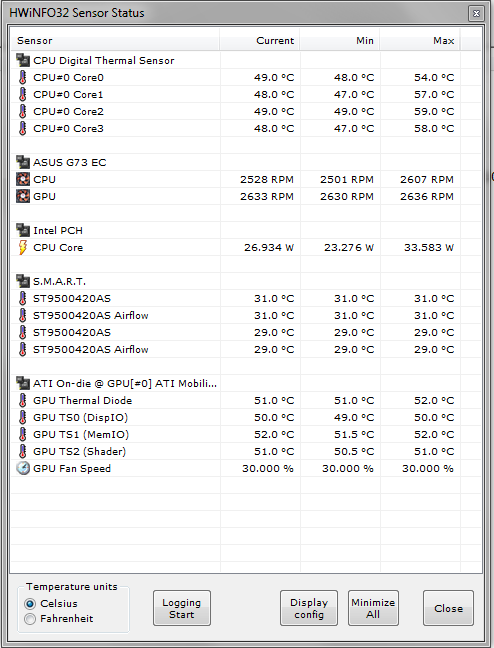This screenshot has height=648, width=494.
Task: Click thermometer icon beside GPU Thermal Diode
Action: 23,400
